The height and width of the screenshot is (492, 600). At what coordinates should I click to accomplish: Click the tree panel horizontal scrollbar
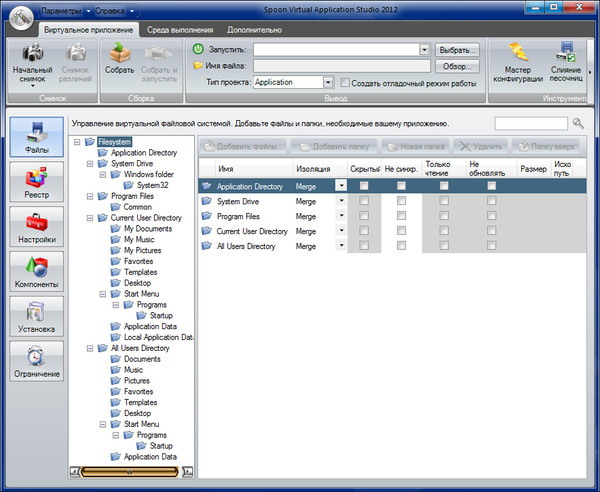130,470
